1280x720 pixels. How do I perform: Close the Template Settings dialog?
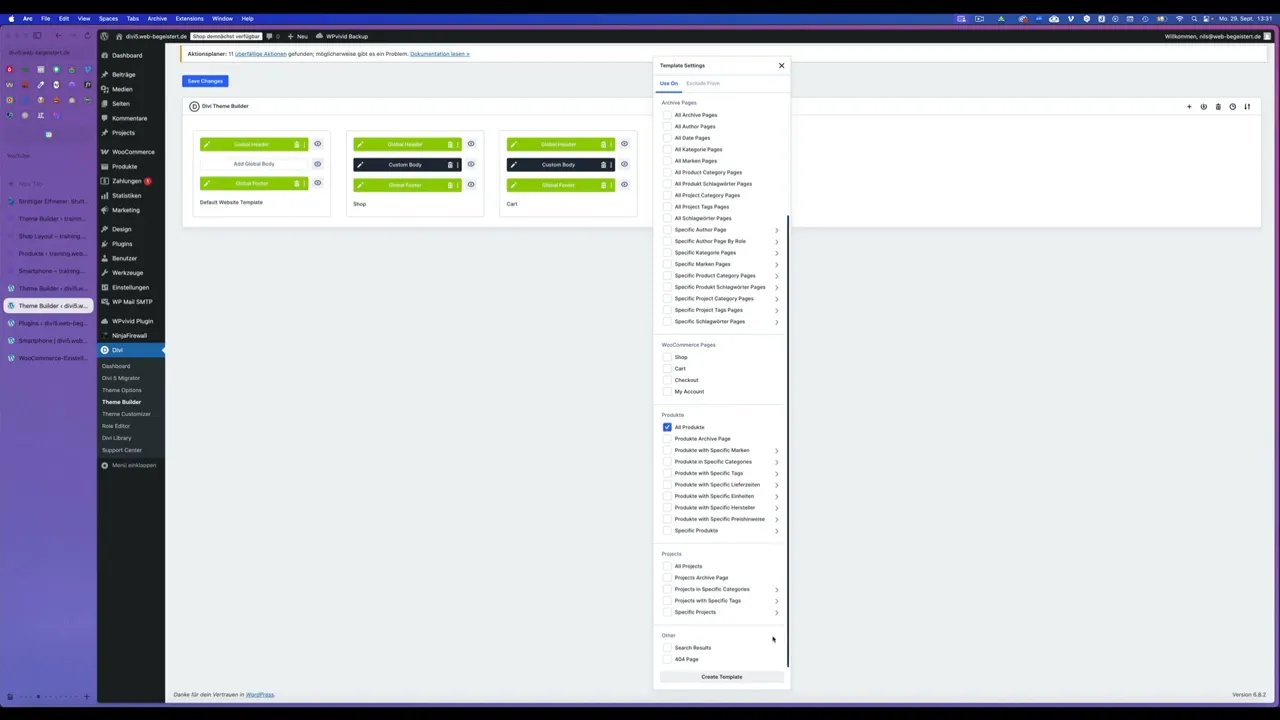(782, 66)
